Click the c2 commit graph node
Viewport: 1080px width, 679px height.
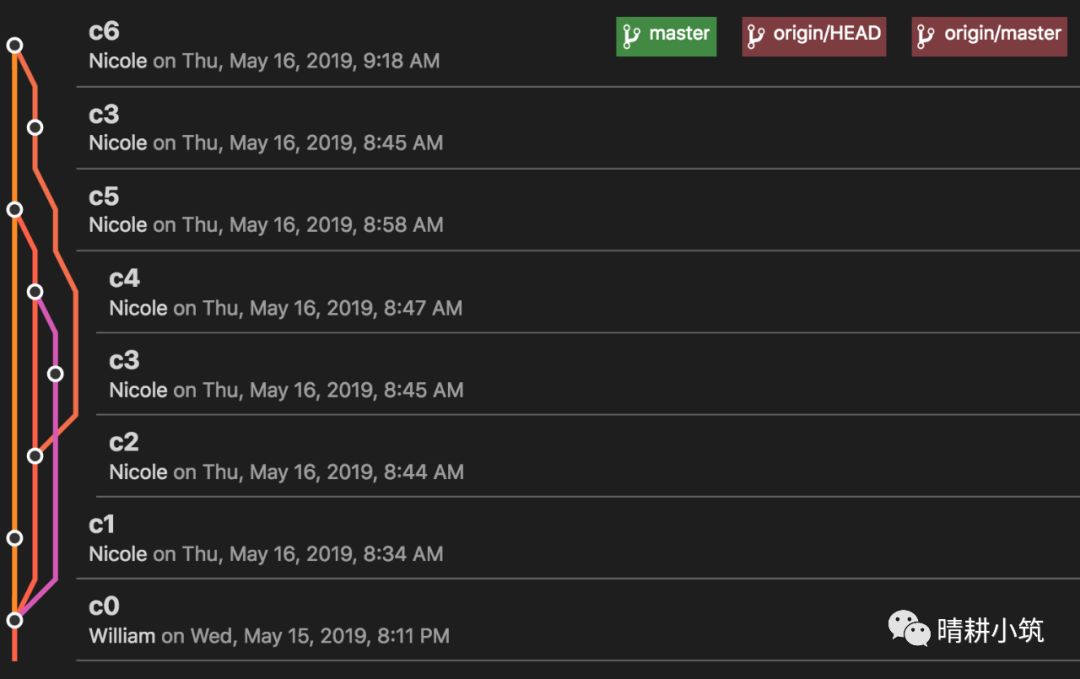(35, 456)
